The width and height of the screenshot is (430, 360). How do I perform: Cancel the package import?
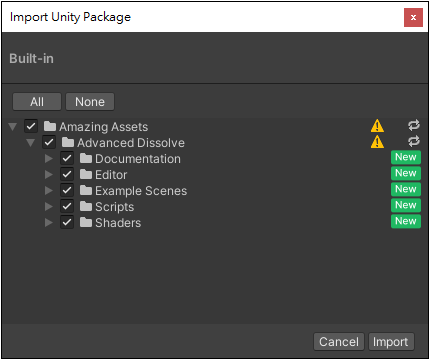(x=339, y=342)
